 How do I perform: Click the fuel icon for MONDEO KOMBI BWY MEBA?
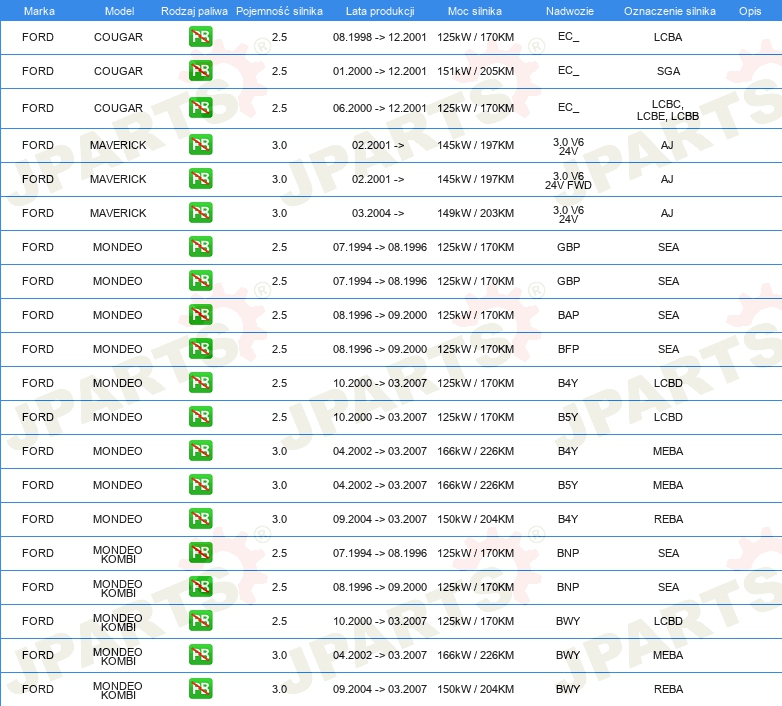pyautogui.click(x=200, y=655)
